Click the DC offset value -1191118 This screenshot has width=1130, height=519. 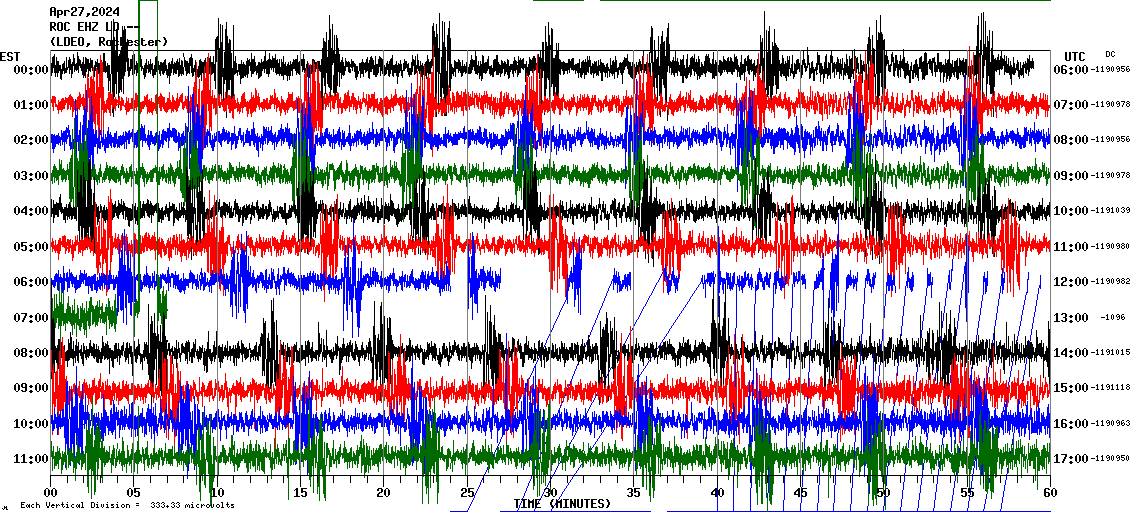pyautogui.click(x=1110, y=388)
